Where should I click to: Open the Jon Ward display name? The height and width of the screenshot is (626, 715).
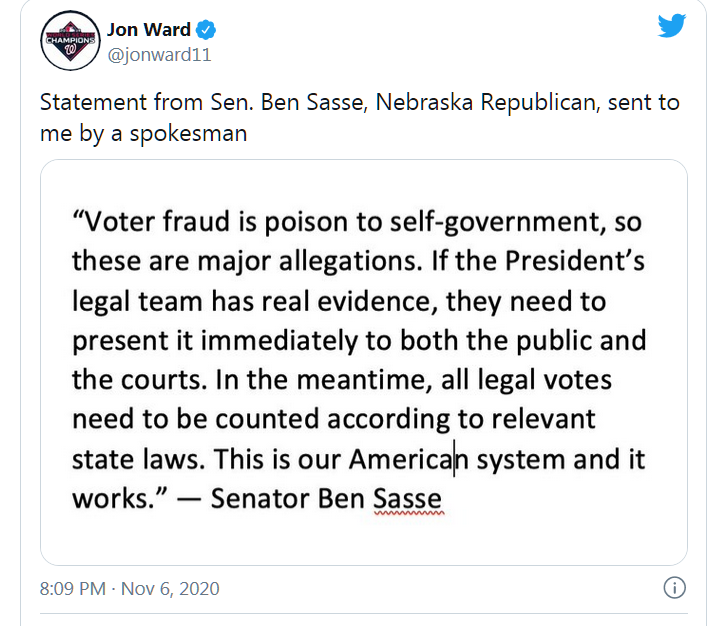pyautogui.click(x=150, y=29)
